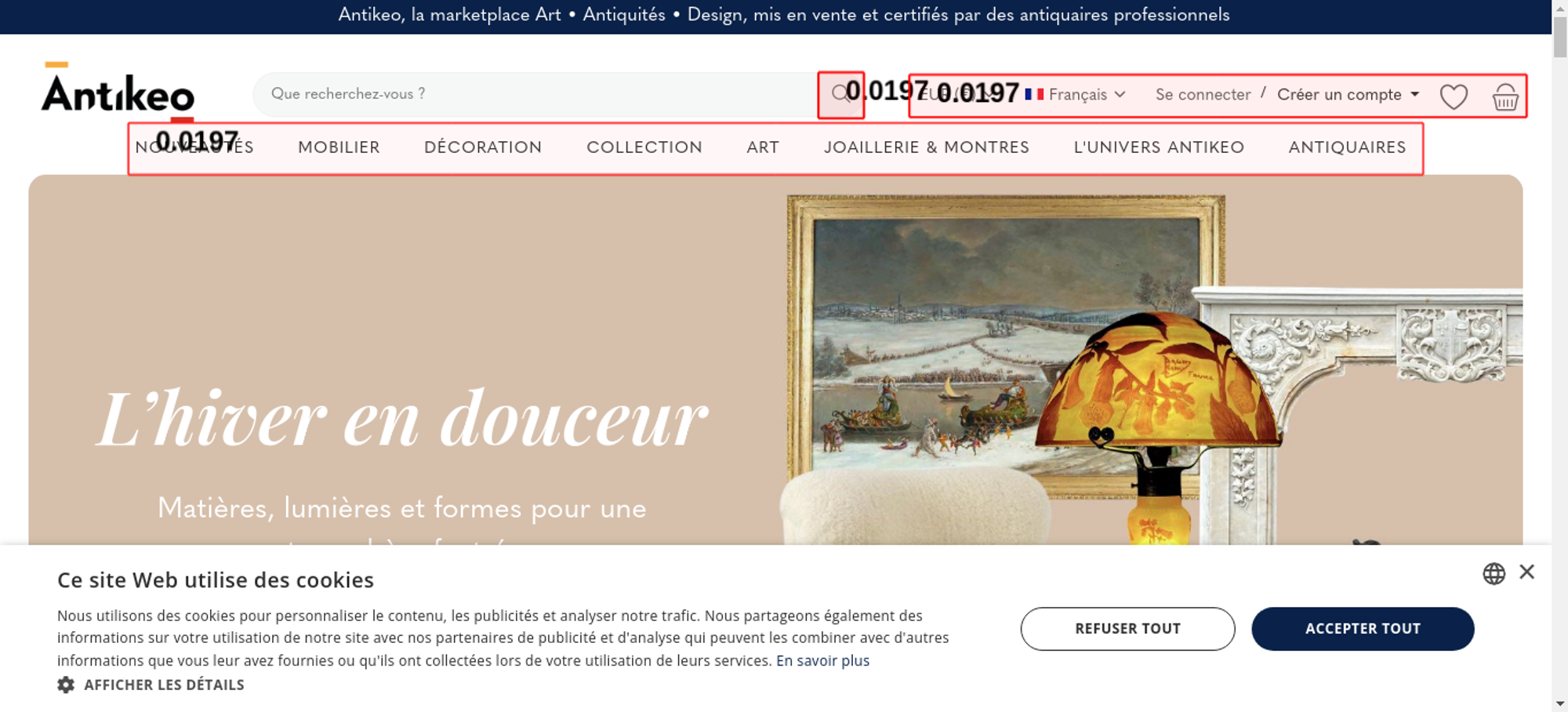Click the search magnifier icon
Image resolution: width=1568 pixels, height=712 pixels.
pos(840,94)
